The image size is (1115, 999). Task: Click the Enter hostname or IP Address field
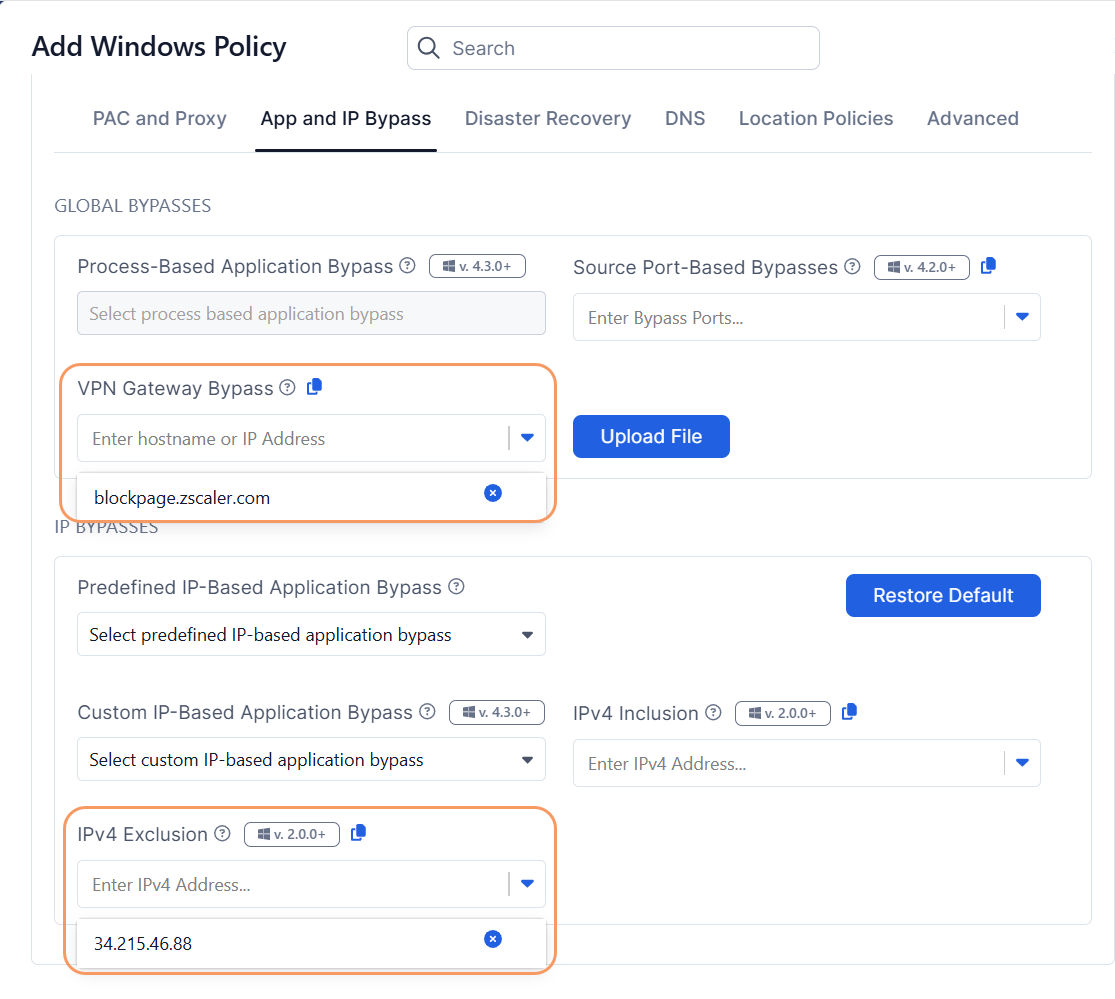[293, 438]
